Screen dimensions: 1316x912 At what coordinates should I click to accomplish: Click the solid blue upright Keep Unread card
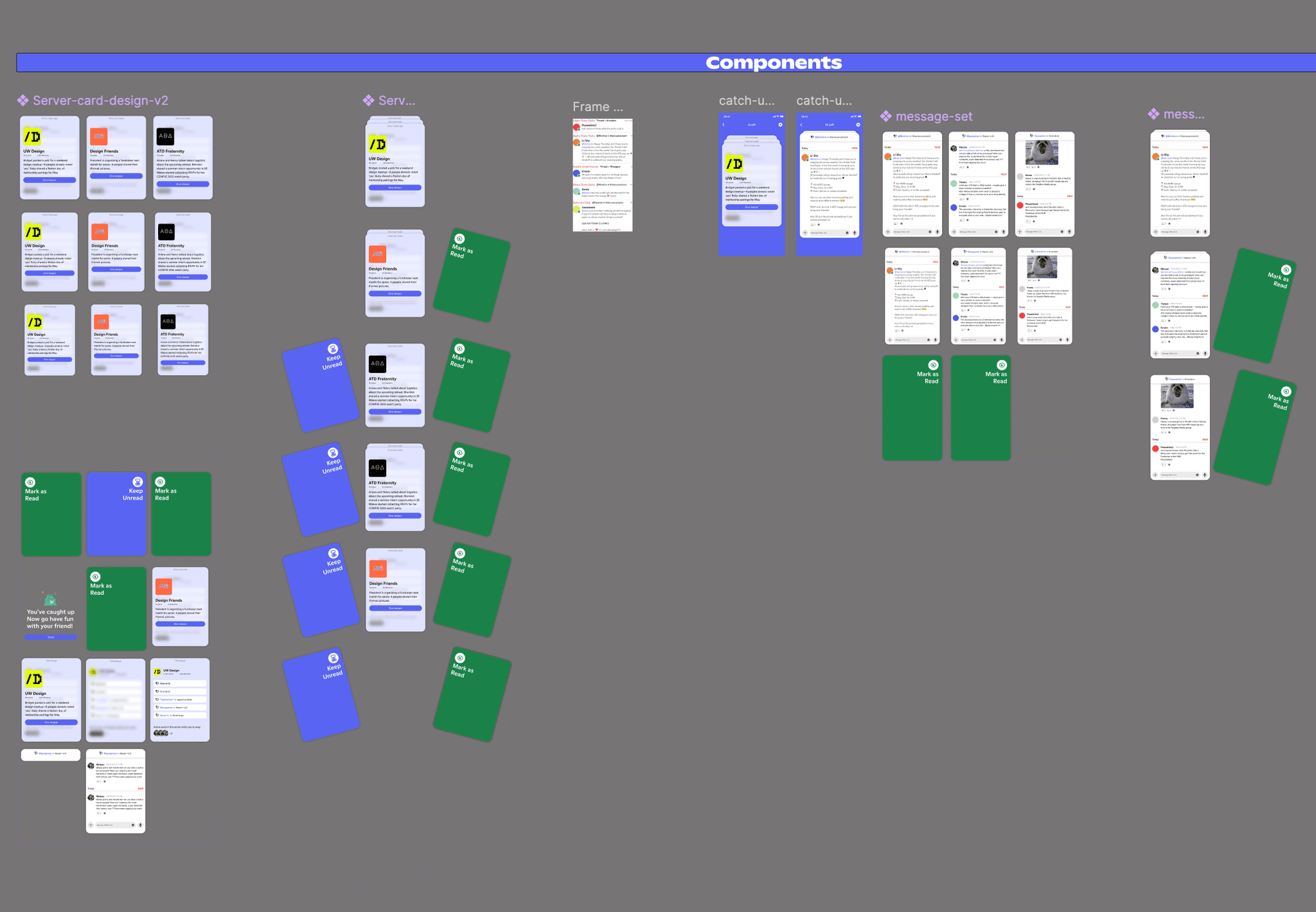click(116, 520)
